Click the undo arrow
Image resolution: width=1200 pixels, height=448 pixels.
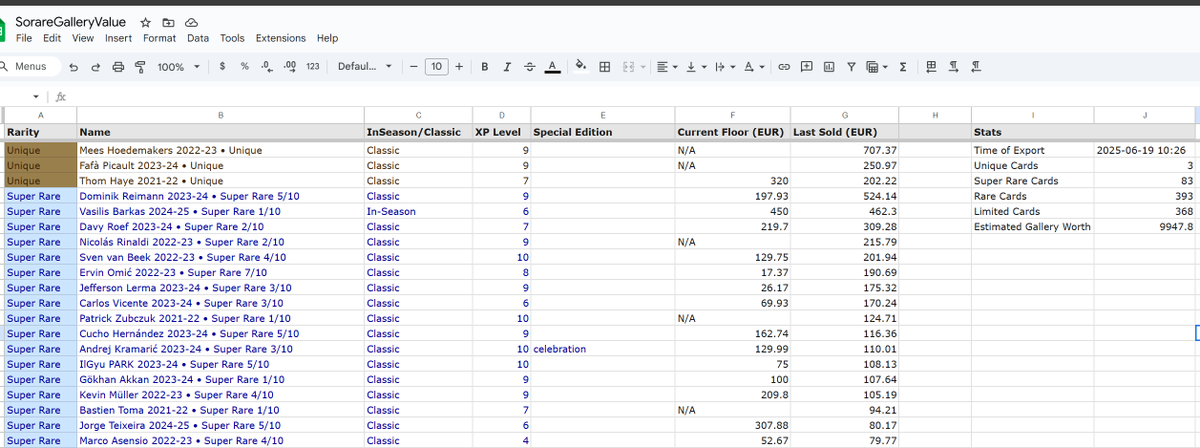click(75, 67)
